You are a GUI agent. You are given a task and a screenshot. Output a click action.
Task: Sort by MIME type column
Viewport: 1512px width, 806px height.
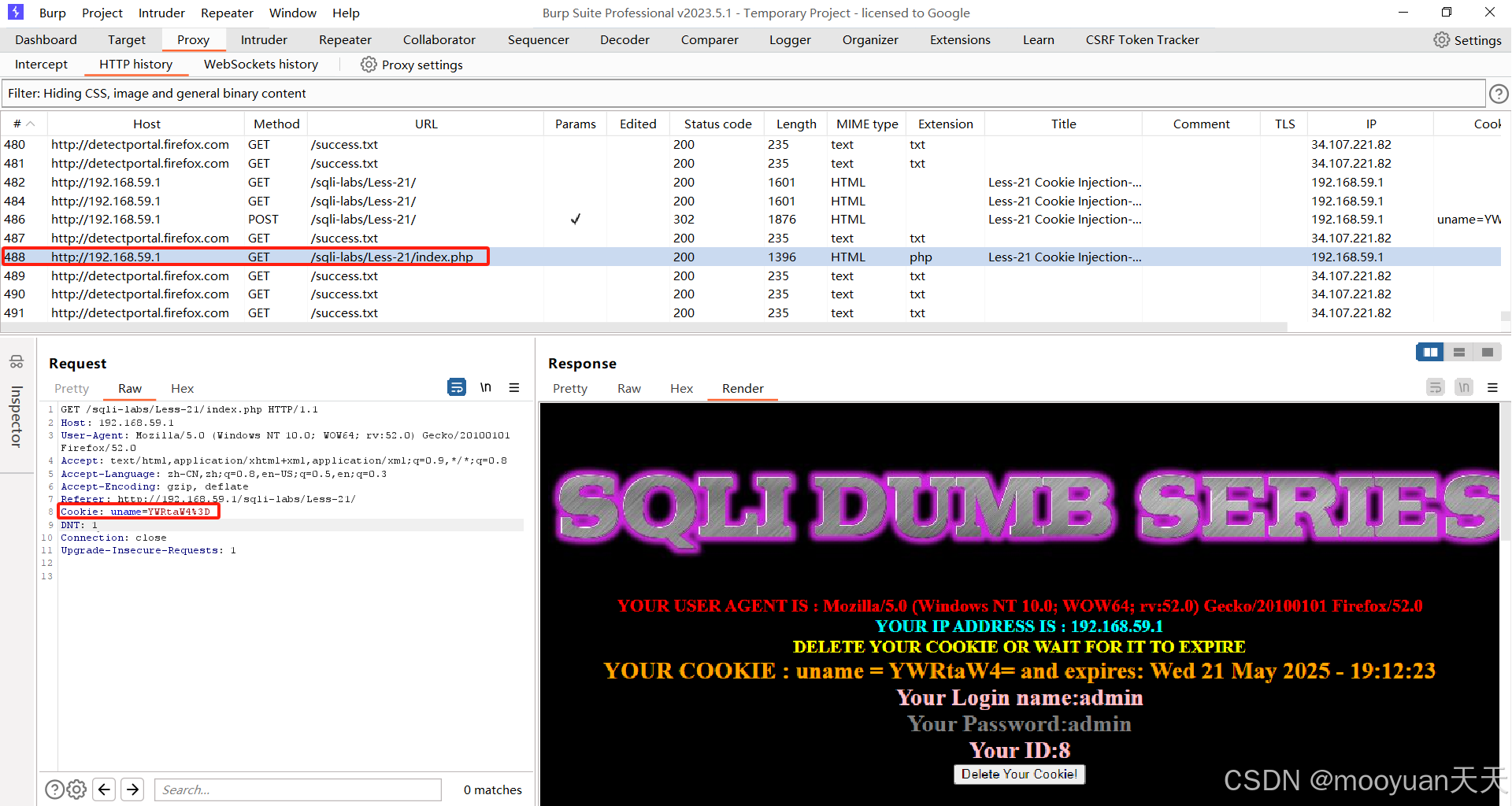pos(867,124)
